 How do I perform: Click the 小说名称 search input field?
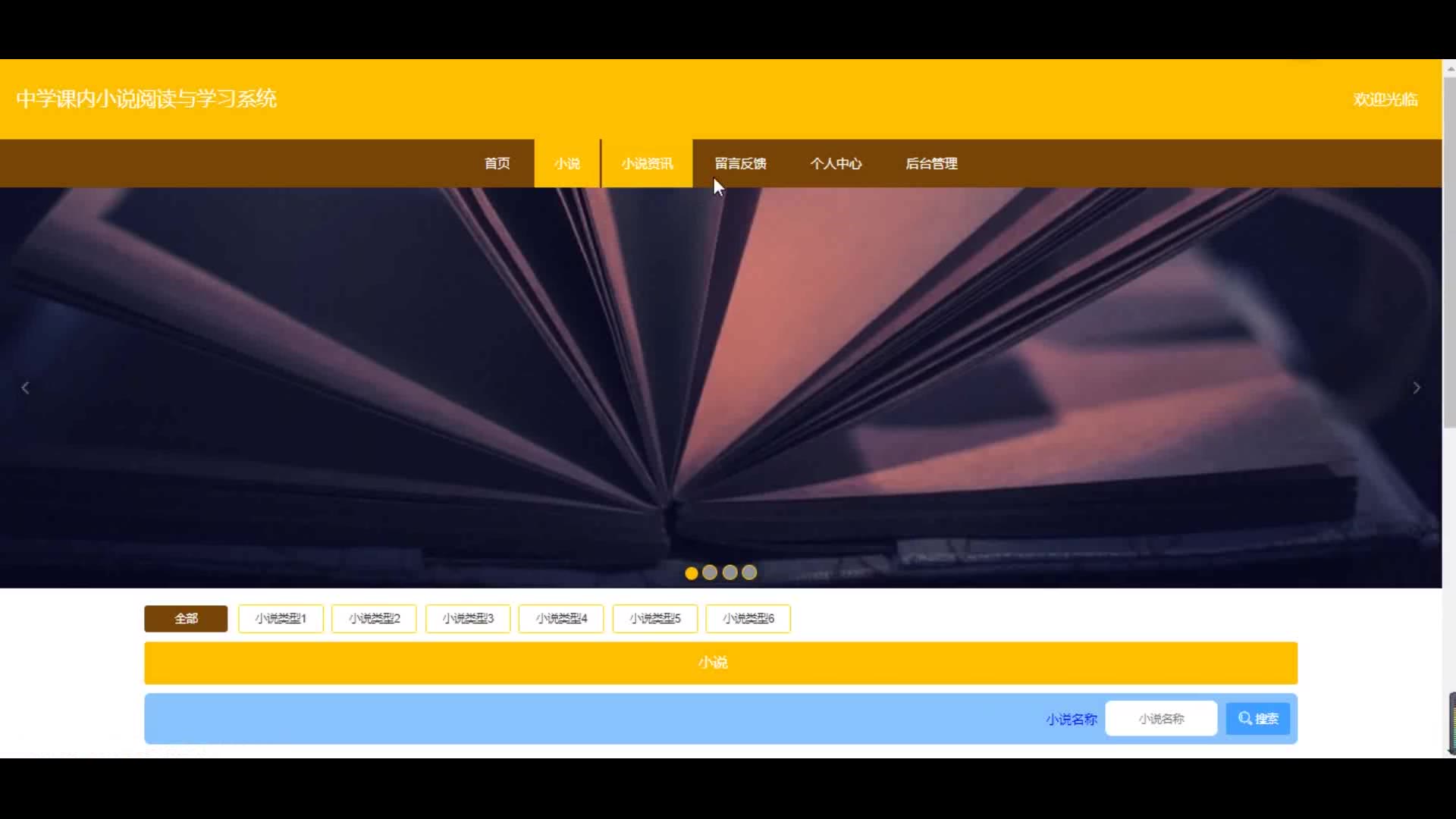click(x=1160, y=718)
